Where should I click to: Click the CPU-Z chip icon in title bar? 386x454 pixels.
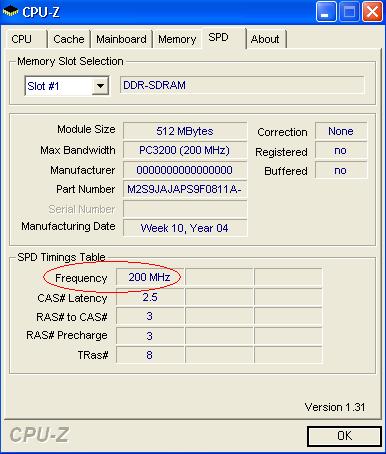(x=10, y=12)
